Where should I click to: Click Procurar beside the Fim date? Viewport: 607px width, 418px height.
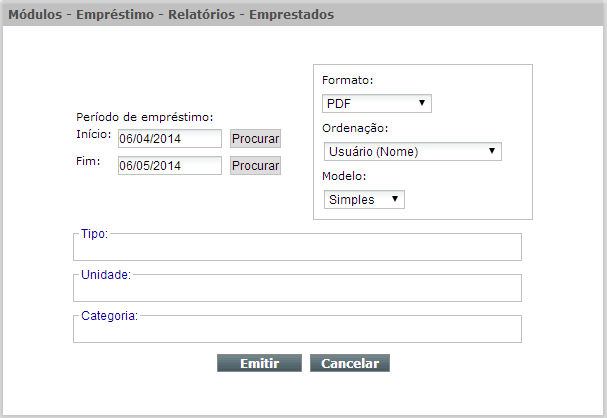pos(255,166)
